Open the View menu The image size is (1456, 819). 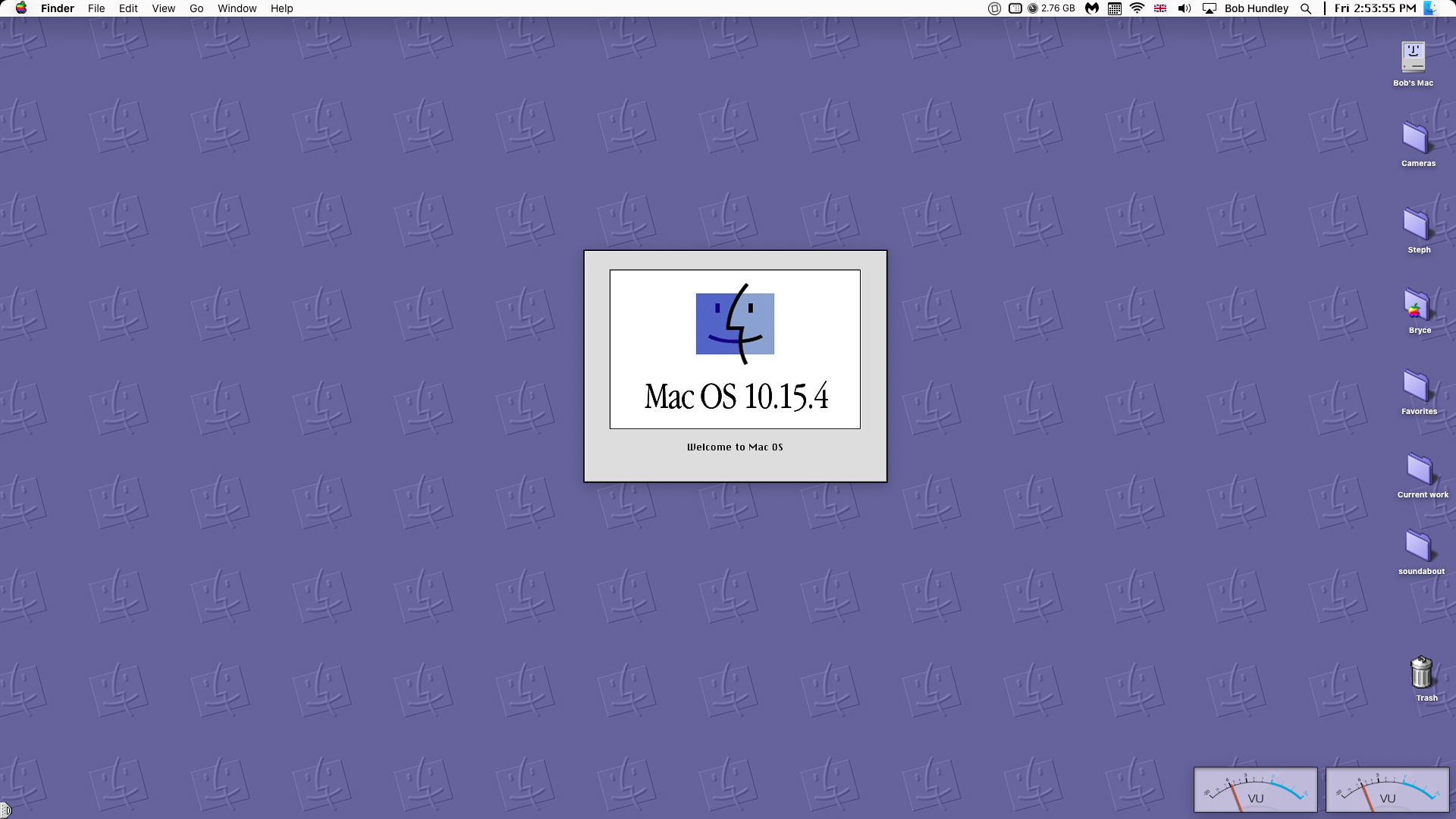pyautogui.click(x=163, y=8)
